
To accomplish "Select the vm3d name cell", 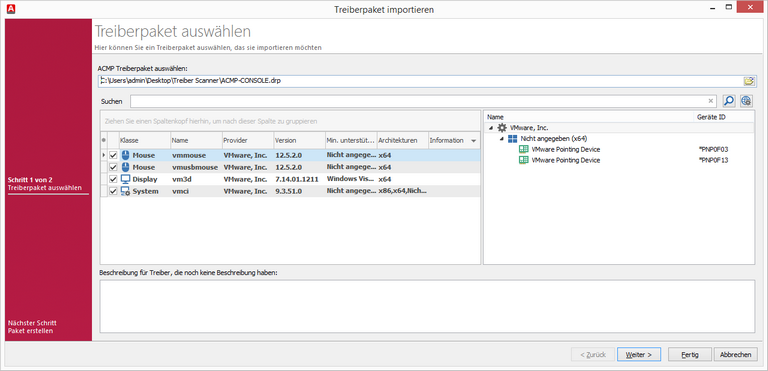I will point(196,179).
